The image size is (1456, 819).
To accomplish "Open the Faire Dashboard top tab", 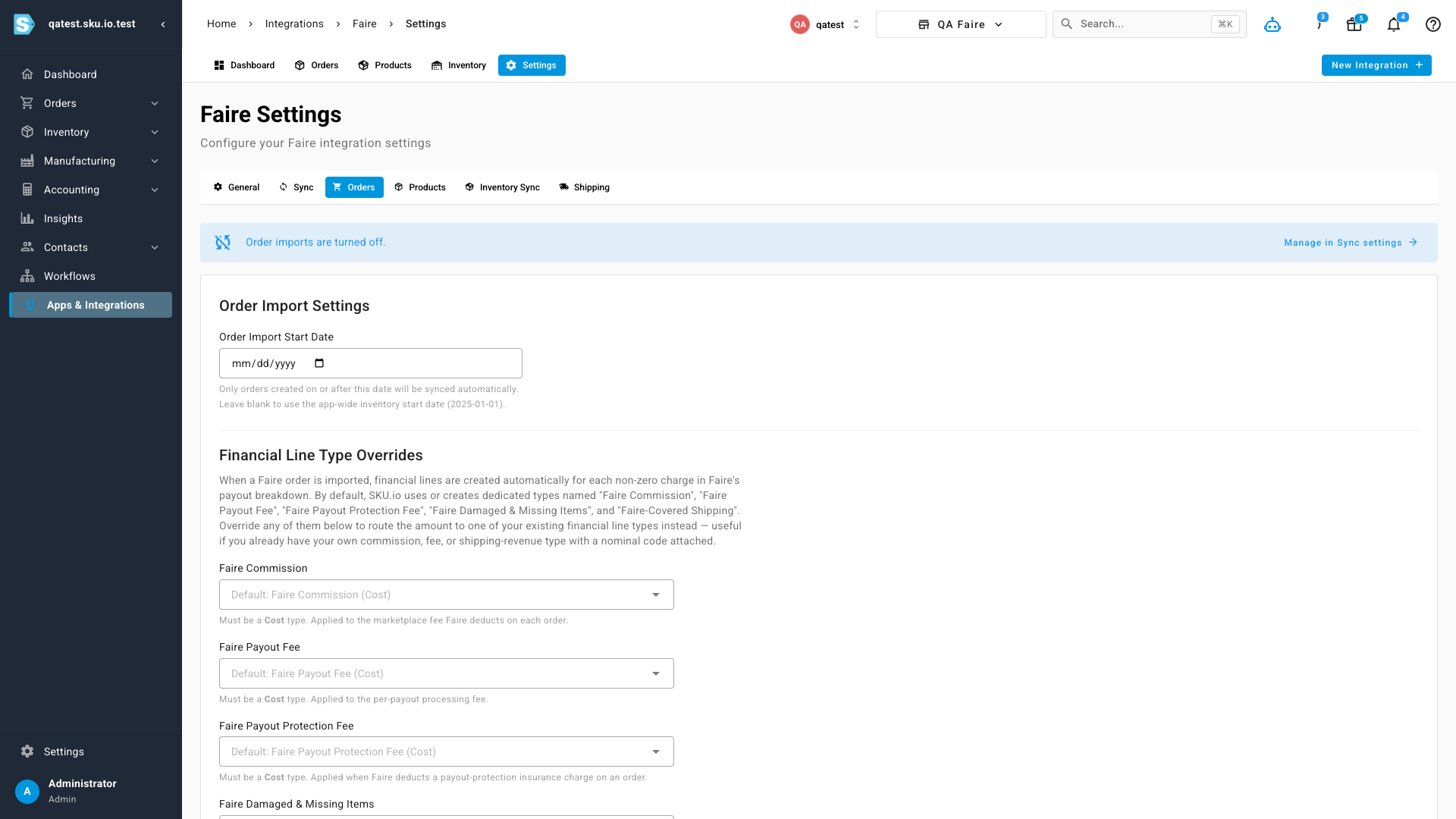I will click(244, 65).
